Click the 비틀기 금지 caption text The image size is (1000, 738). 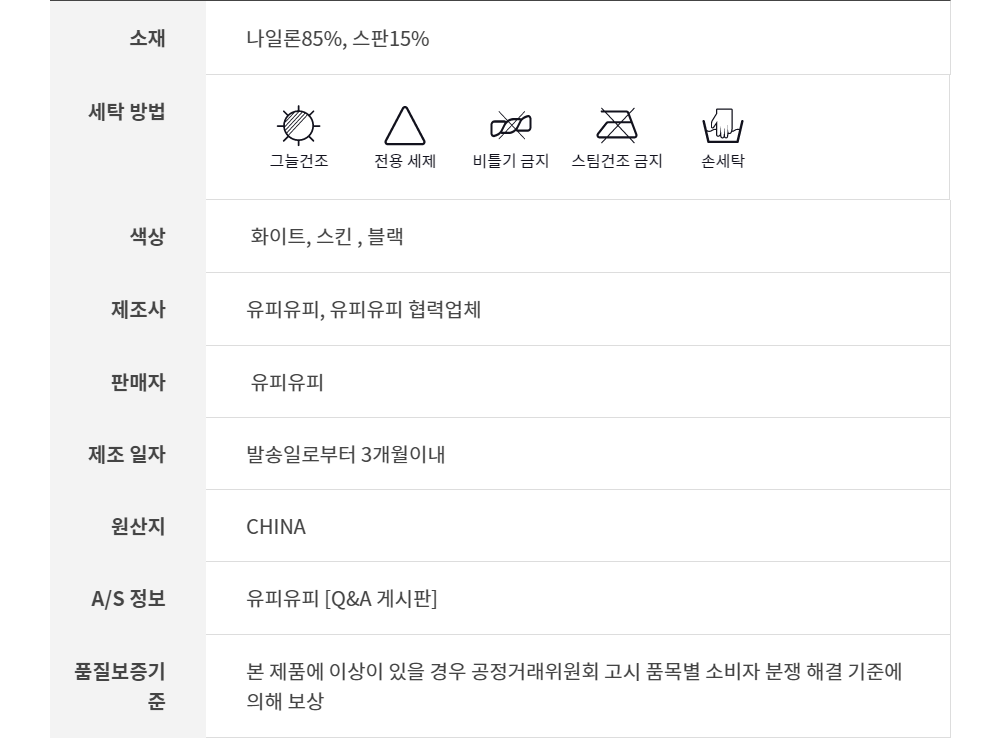[510, 161]
